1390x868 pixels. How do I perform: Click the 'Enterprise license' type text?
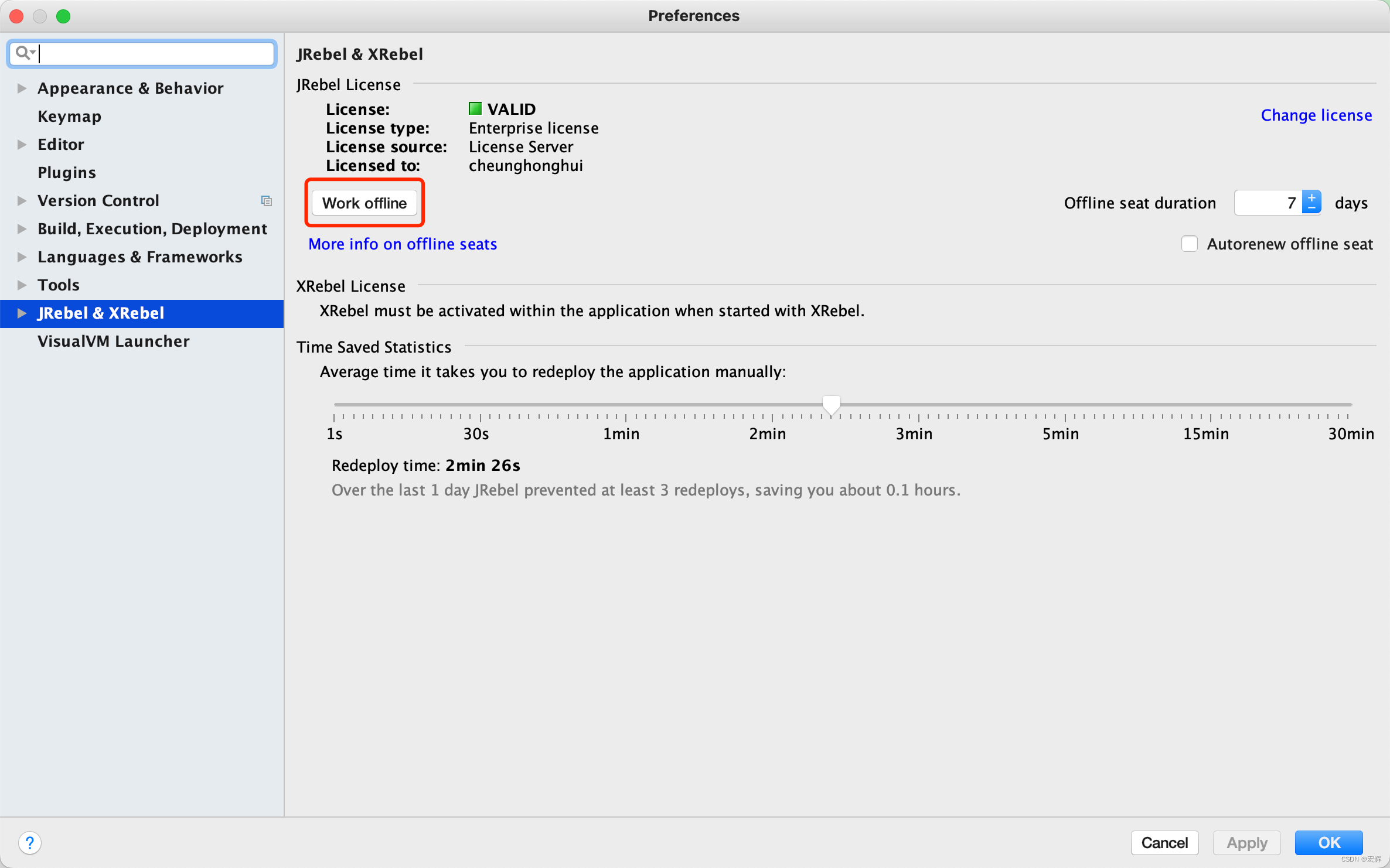pos(534,128)
